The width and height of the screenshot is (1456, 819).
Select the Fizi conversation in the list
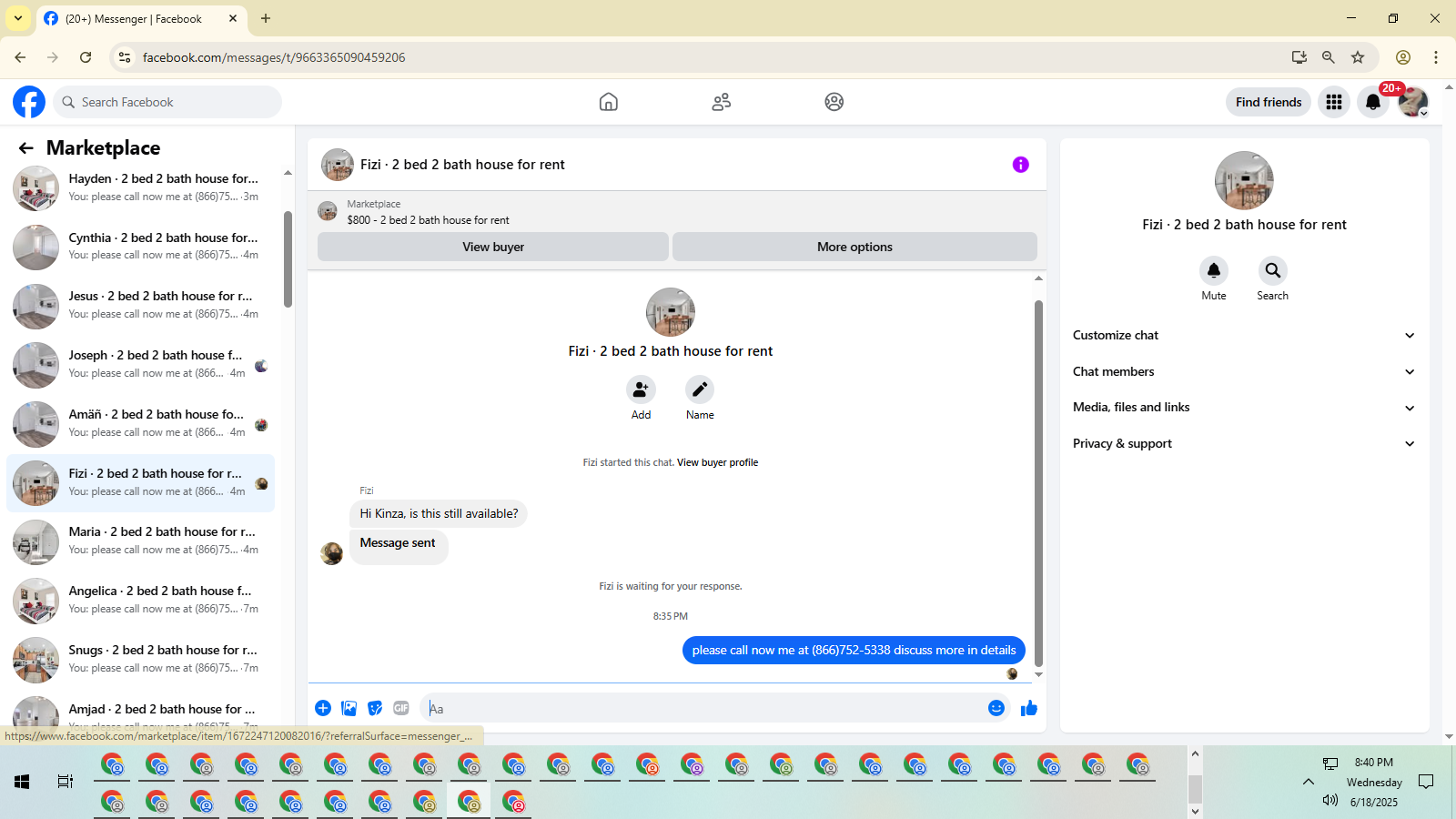[141, 482]
